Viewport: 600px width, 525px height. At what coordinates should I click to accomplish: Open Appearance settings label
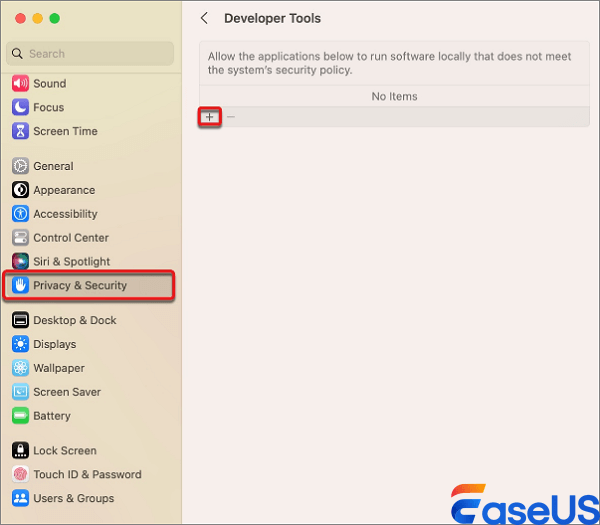[64, 190]
